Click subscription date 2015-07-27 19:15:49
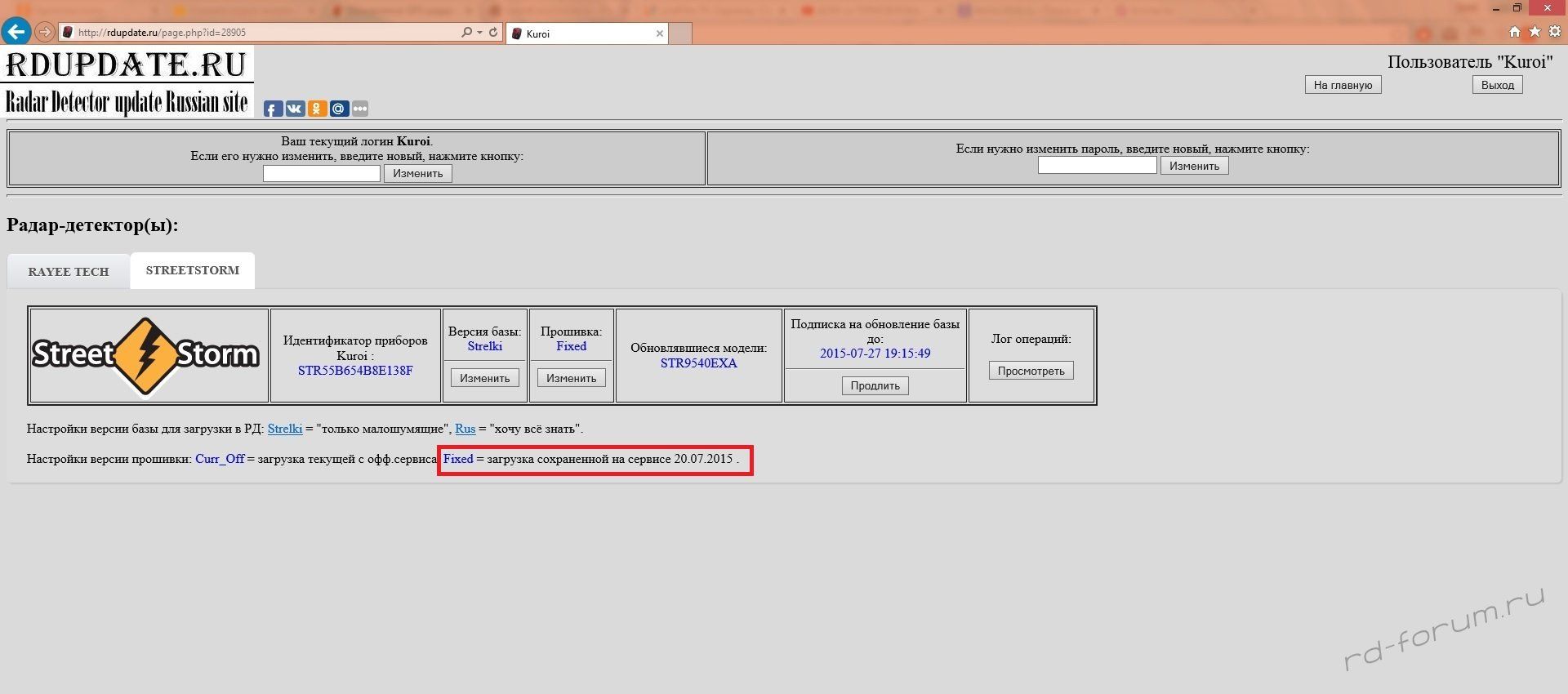Screen dimensions: 1568x694 click(x=875, y=354)
